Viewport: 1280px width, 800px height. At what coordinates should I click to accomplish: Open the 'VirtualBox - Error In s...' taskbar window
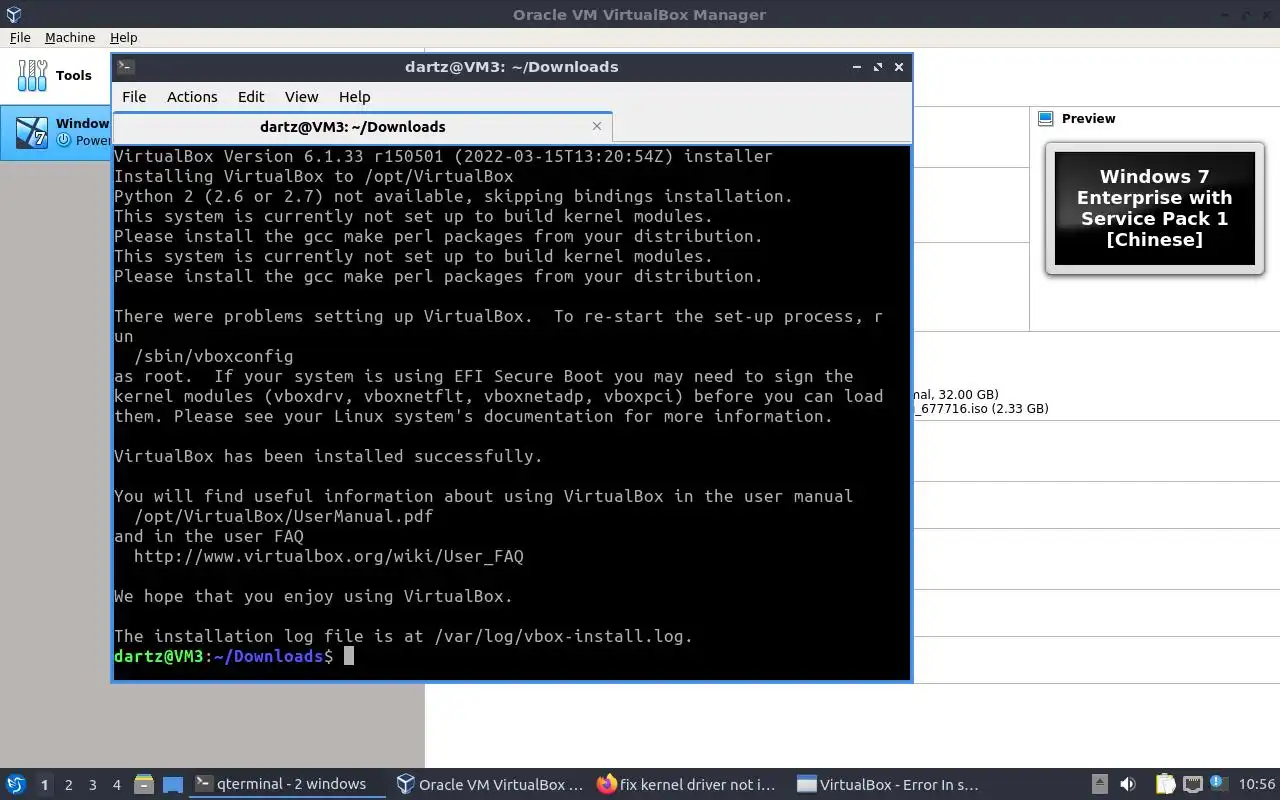[890, 784]
